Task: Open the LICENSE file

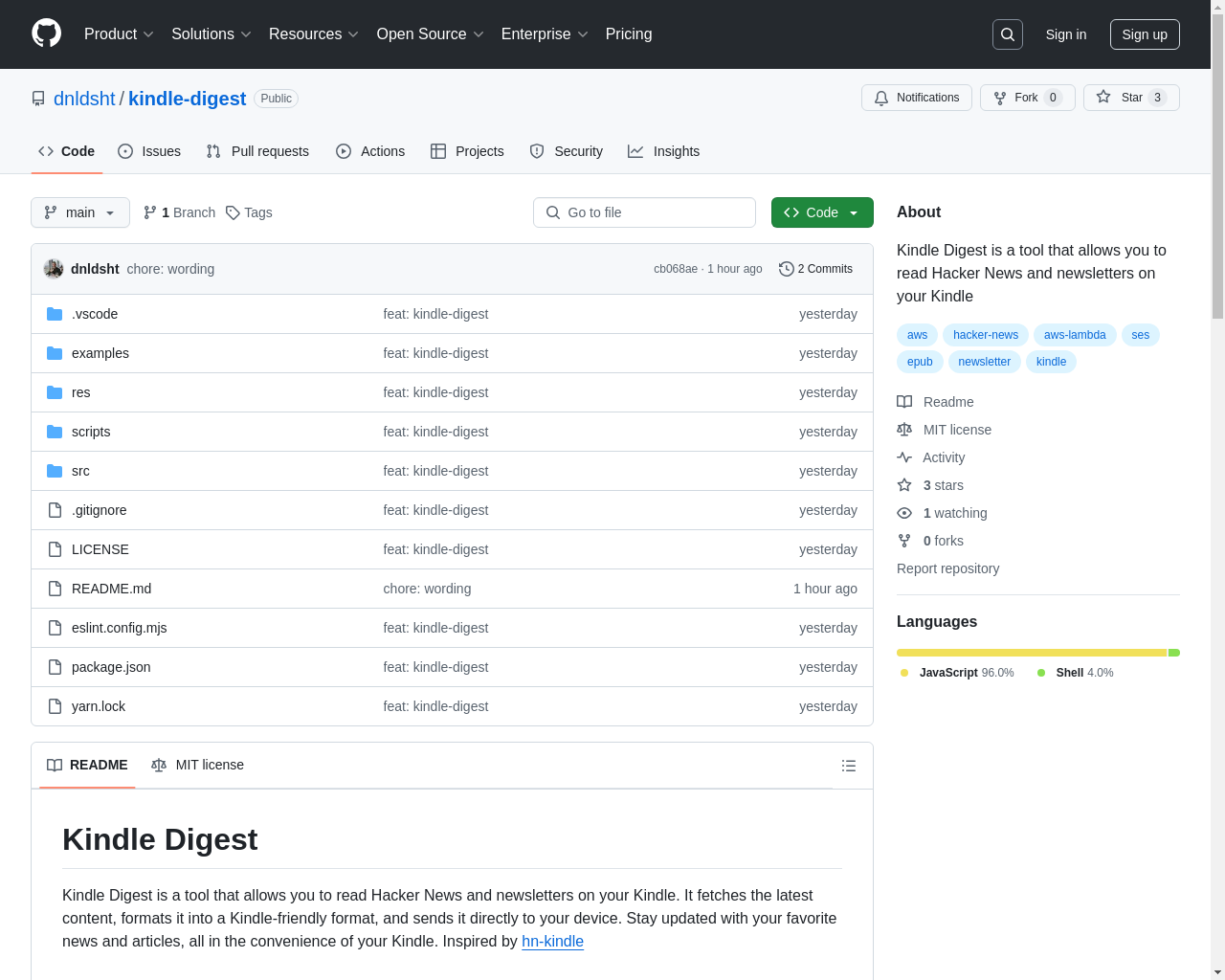Action: (x=100, y=549)
